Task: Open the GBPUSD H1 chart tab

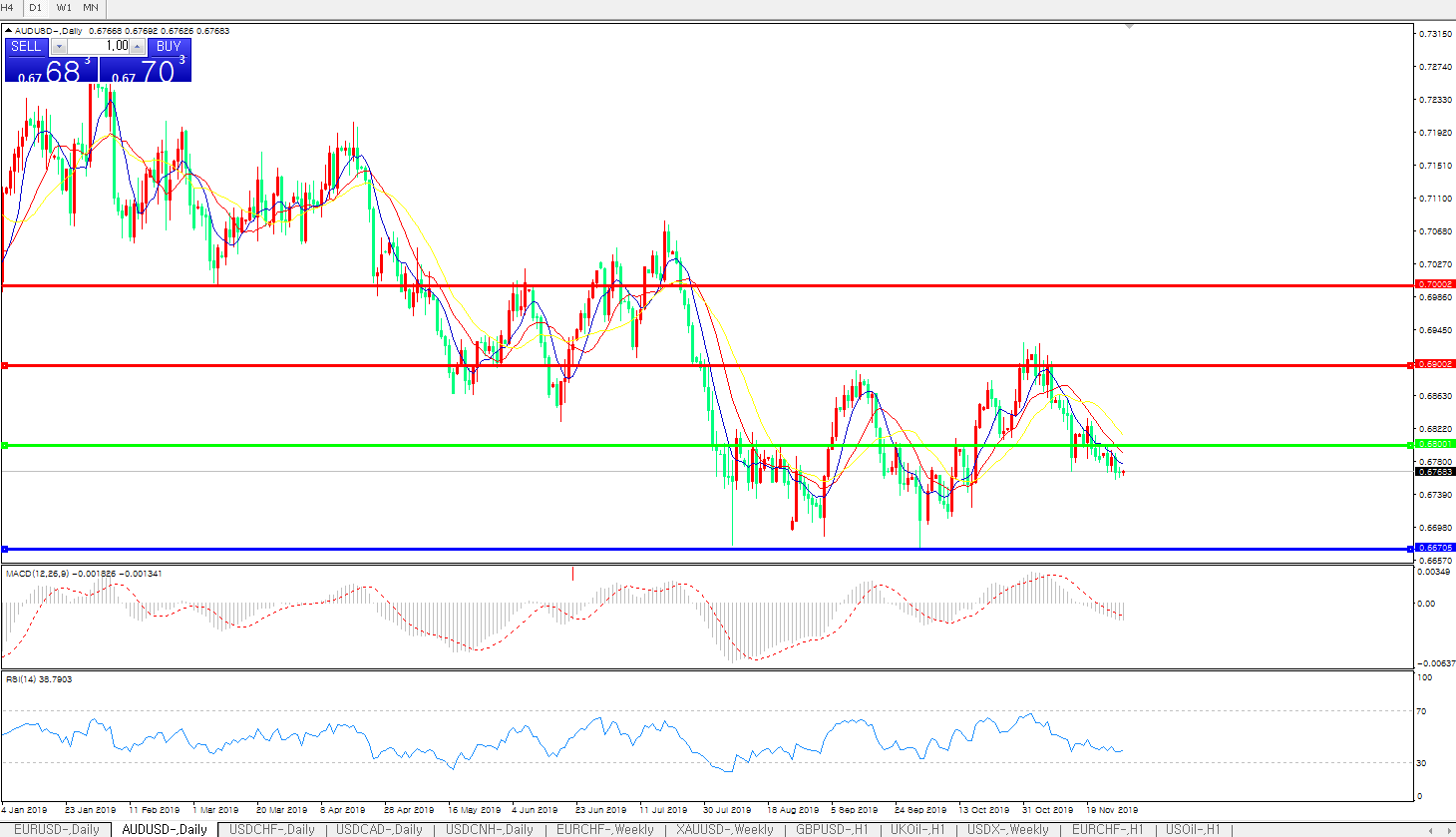Action: (x=832, y=829)
